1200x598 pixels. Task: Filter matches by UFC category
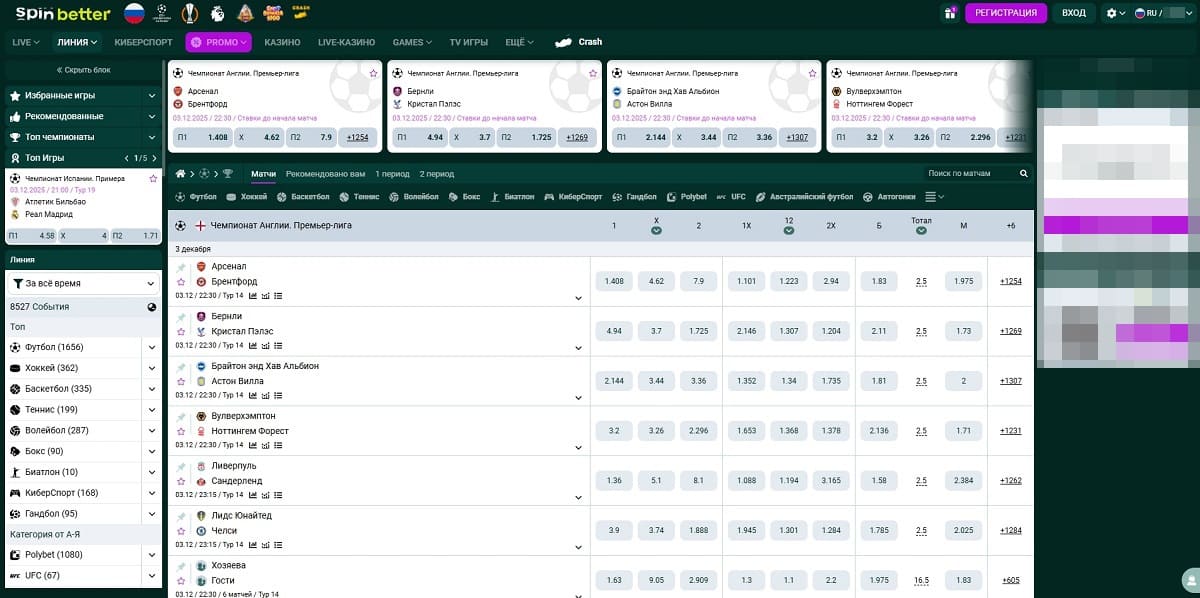pyautogui.click(x=731, y=197)
